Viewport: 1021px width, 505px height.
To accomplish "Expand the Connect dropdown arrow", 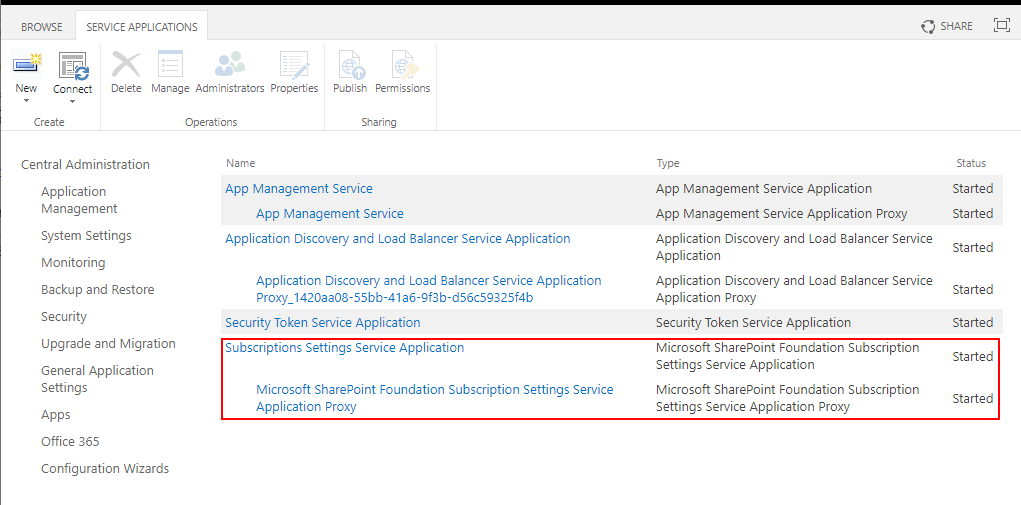I will pos(72,101).
